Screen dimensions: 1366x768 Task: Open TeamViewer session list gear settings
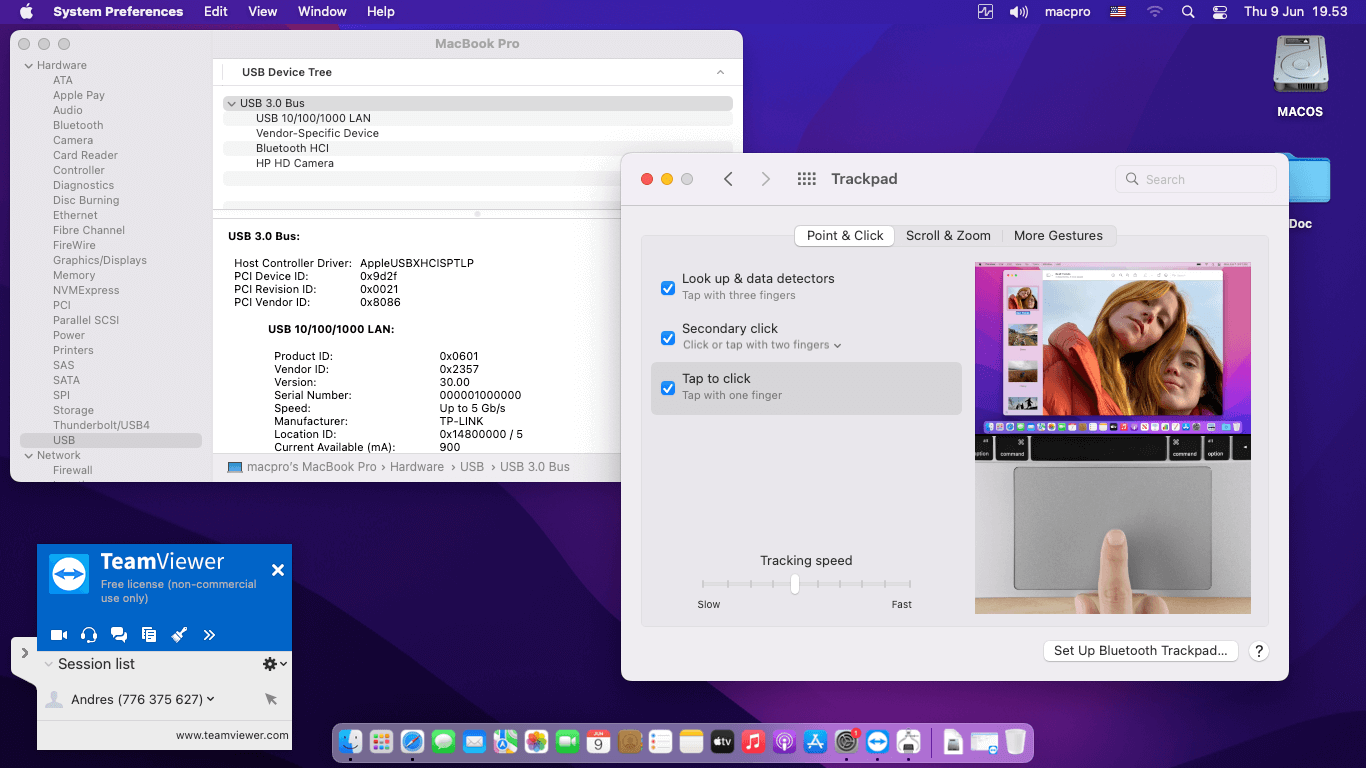(x=274, y=664)
